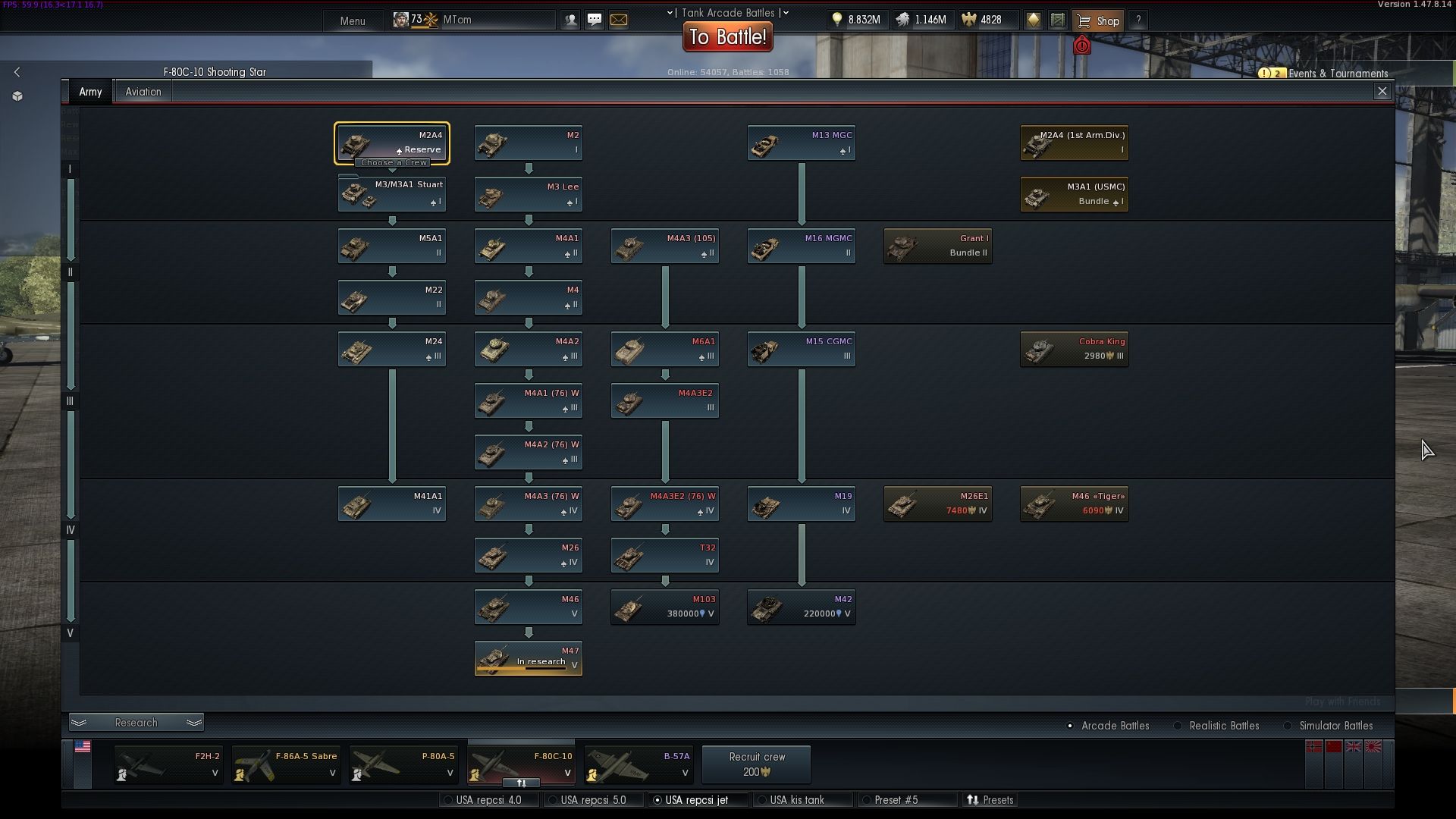This screenshot has height=819, width=1456.
Task: Open the Shop
Action: 1099,20
